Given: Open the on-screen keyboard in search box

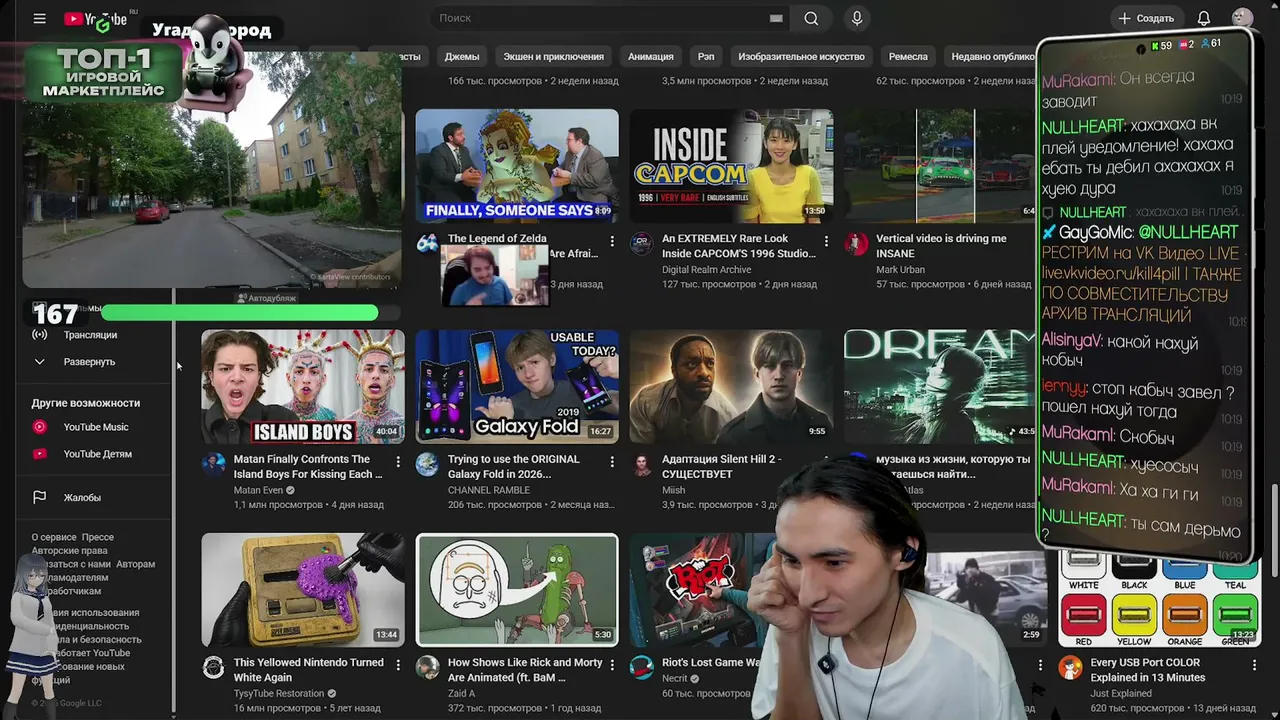Looking at the screenshot, I should pos(776,18).
